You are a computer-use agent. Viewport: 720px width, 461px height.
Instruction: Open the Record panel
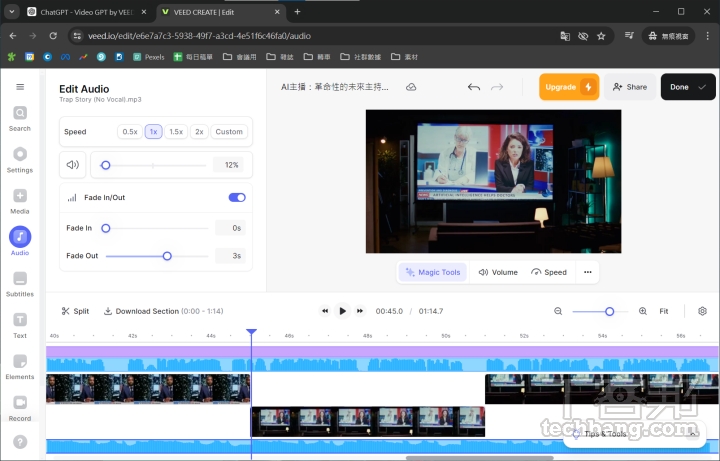[20, 408]
